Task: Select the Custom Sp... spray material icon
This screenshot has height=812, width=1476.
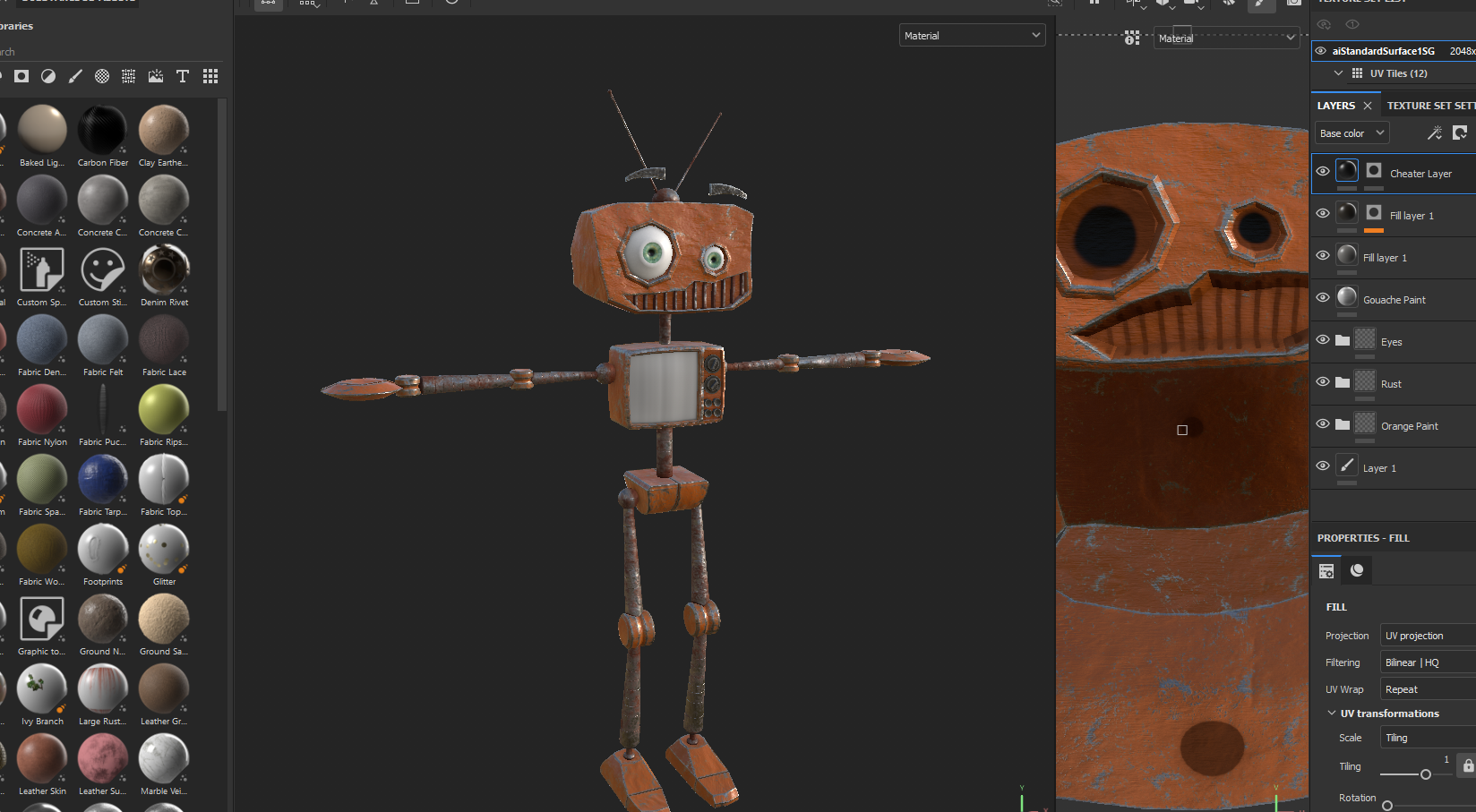Action: [x=42, y=269]
